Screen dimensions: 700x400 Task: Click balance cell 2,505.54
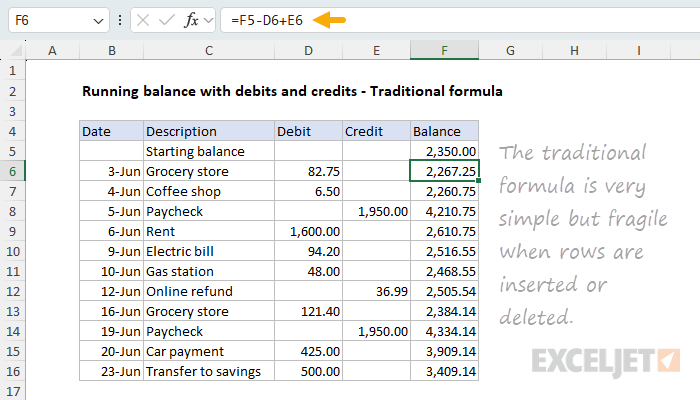[445, 291]
